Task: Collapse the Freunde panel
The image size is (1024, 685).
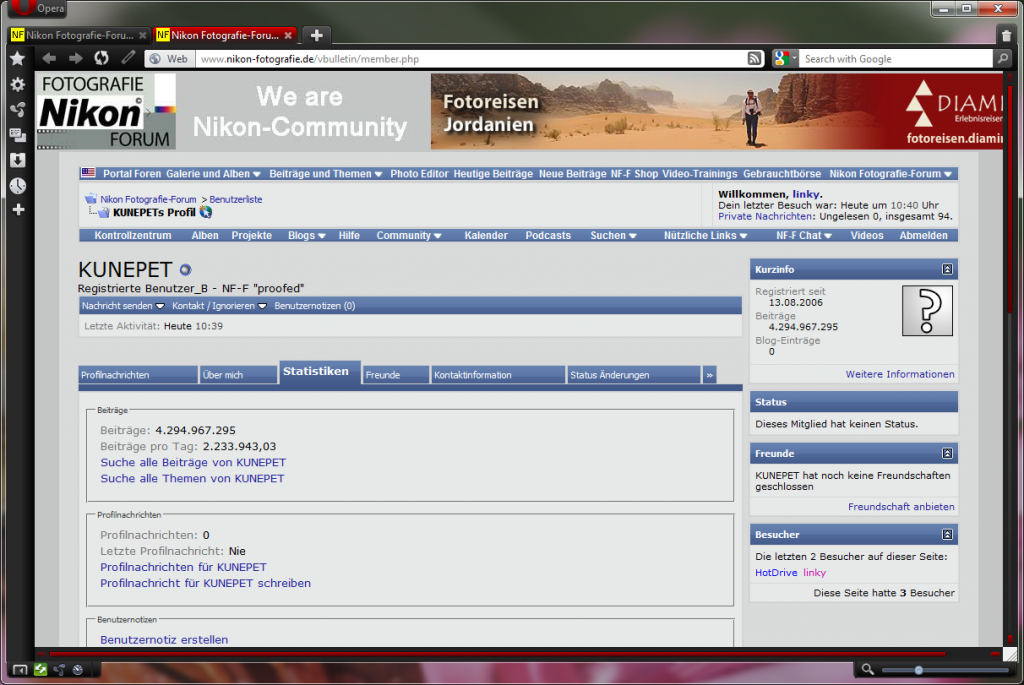Action: point(947,453)
